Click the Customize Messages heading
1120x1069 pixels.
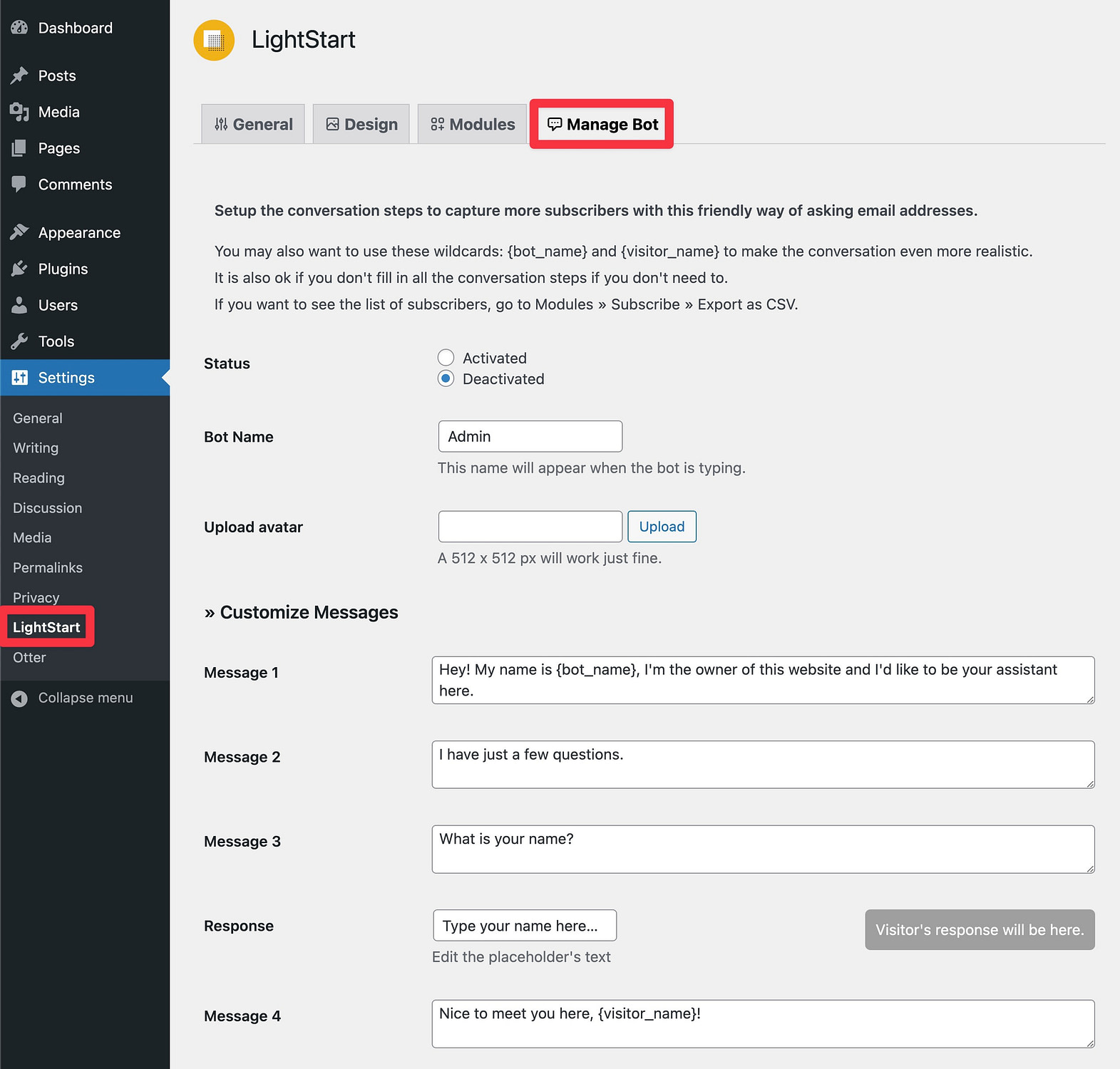301,612
